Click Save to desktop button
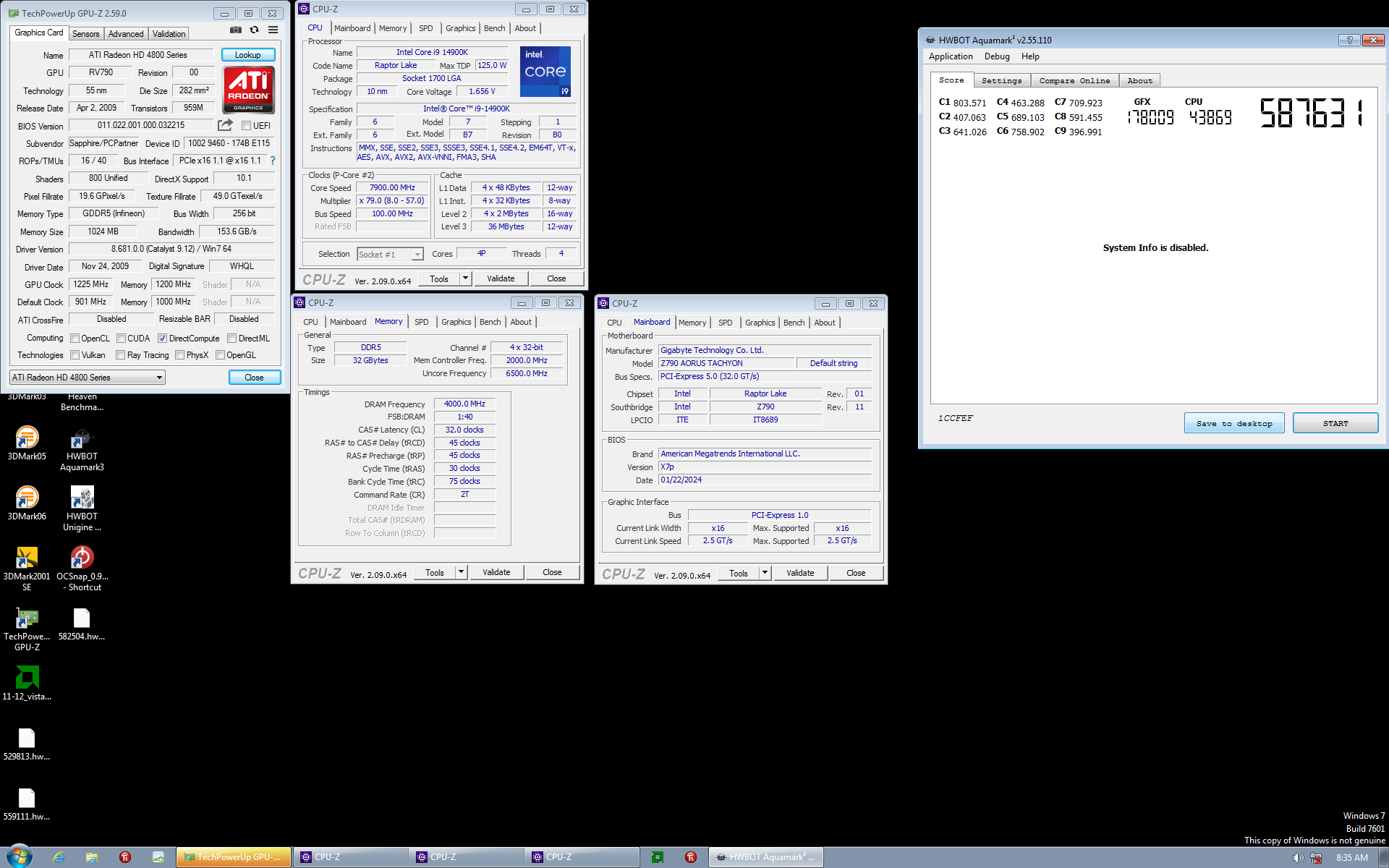Image resolution: width=1389 pixels, height=868 pixels. point(1234,423)
